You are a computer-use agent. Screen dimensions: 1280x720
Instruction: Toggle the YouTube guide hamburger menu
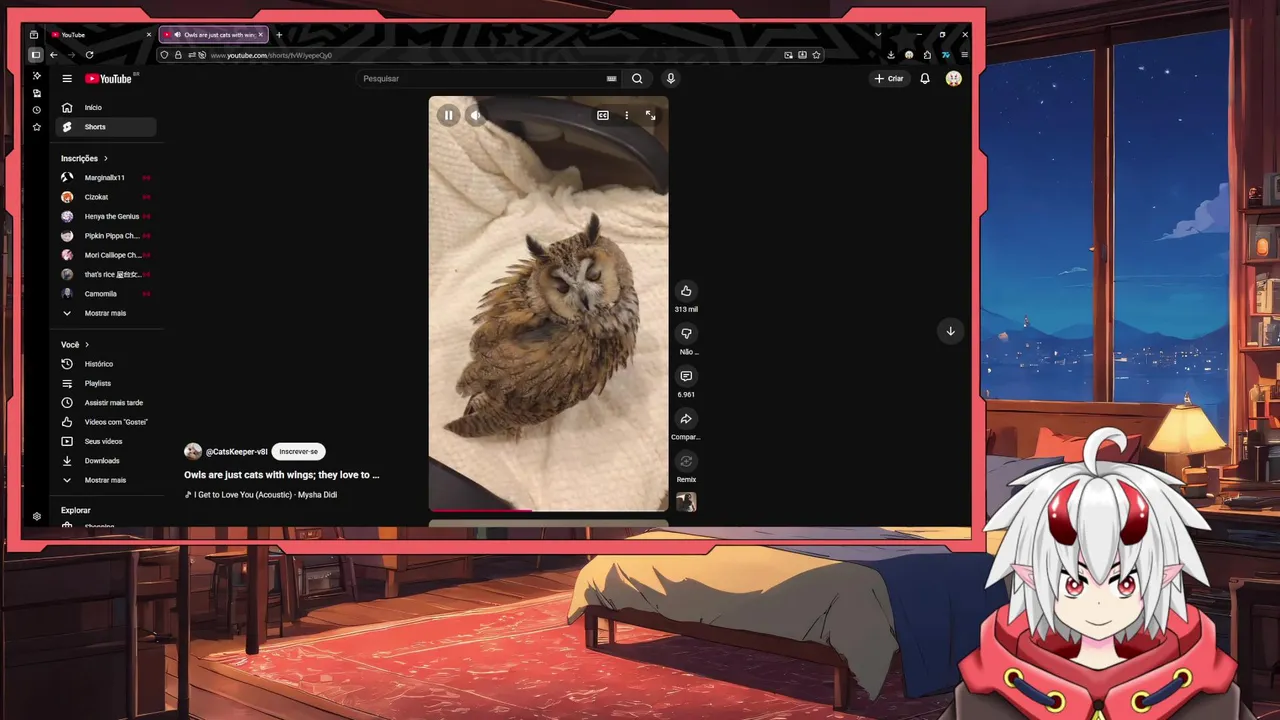67,78
